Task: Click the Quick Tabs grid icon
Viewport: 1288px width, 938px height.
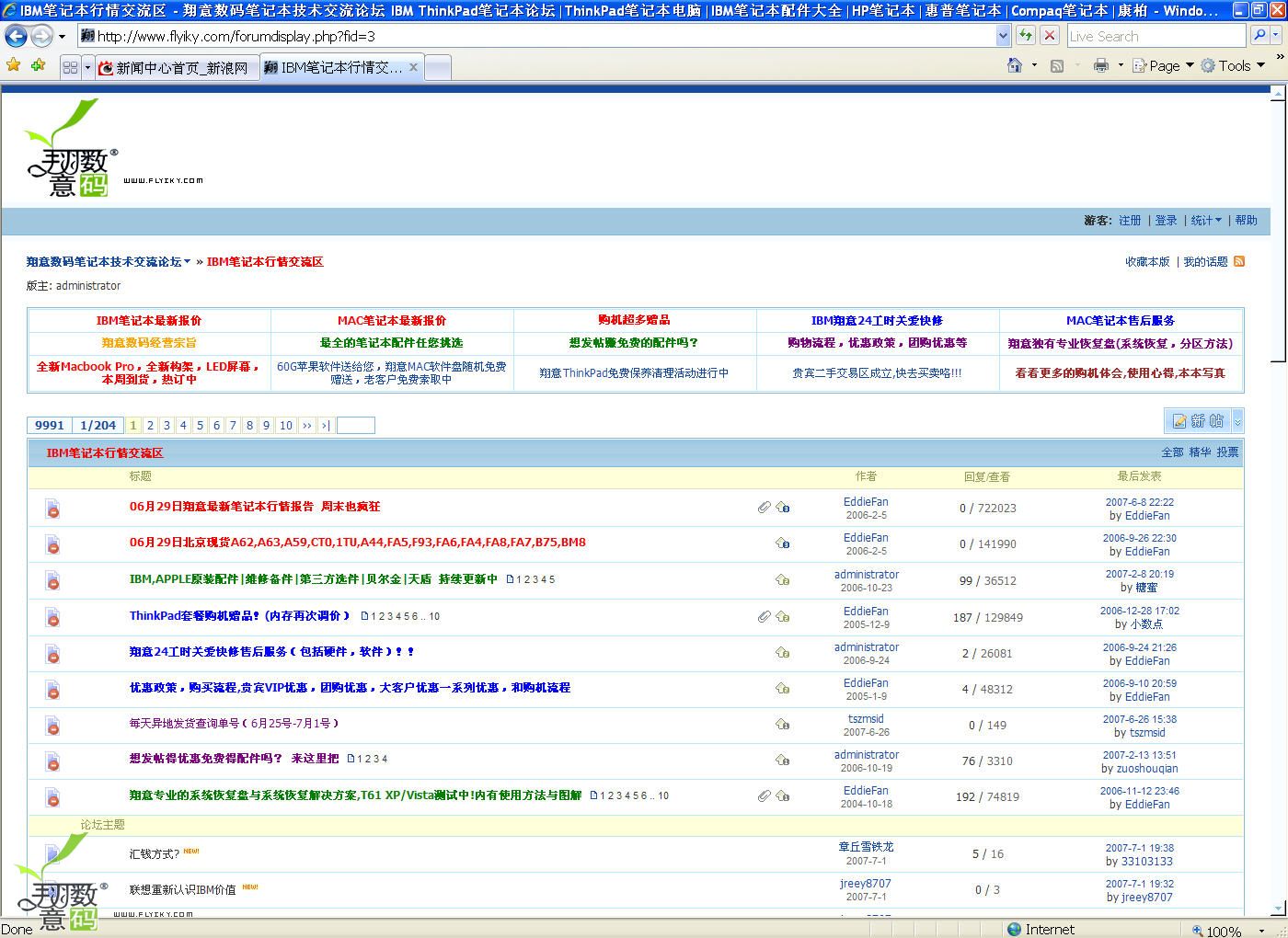Action: pos(70,67)
